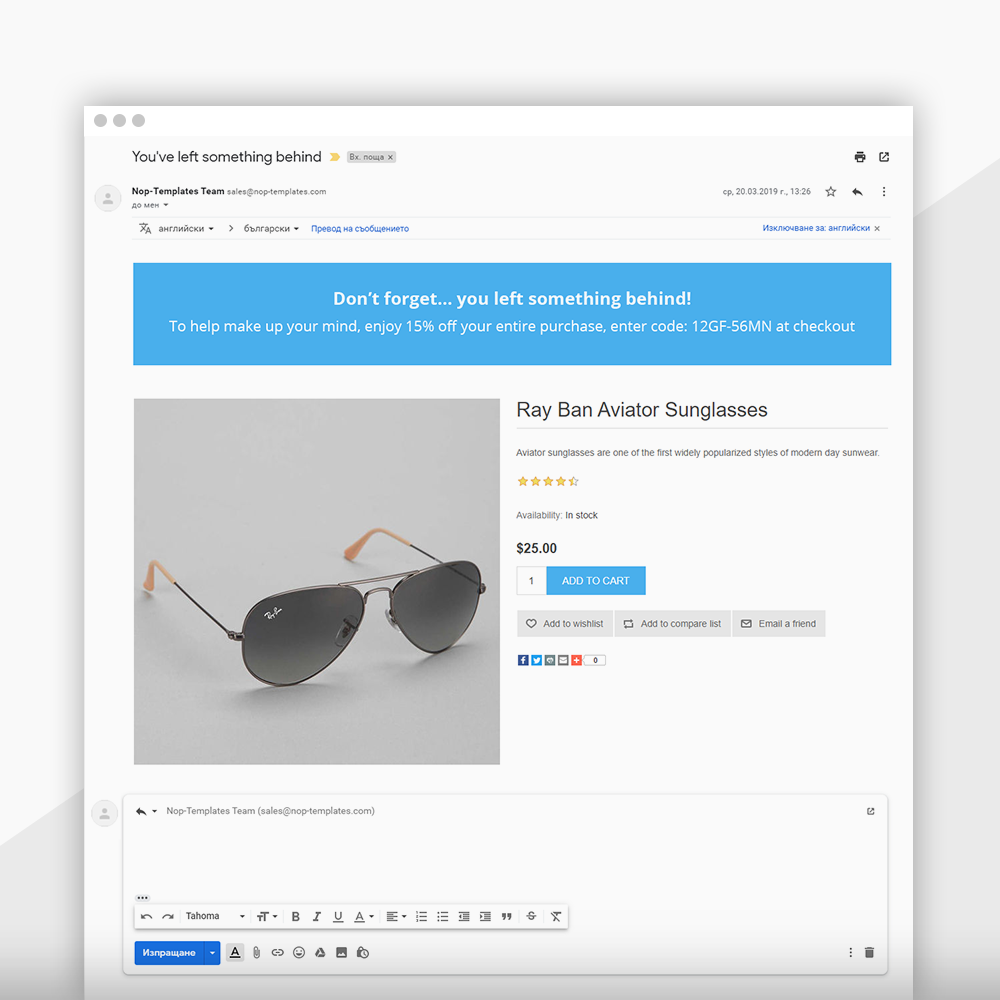The height and width of the screenshot is (1000, 1000).
Task: Share the product on Facebook
Action: pos(523,660)
